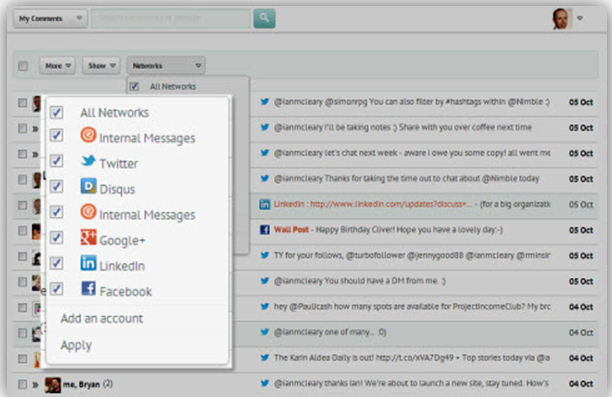Uncheck the LinkedIn network checkbox
This screenshot has width=612, height=397.
pyautogui.click(x=57, y=263)
